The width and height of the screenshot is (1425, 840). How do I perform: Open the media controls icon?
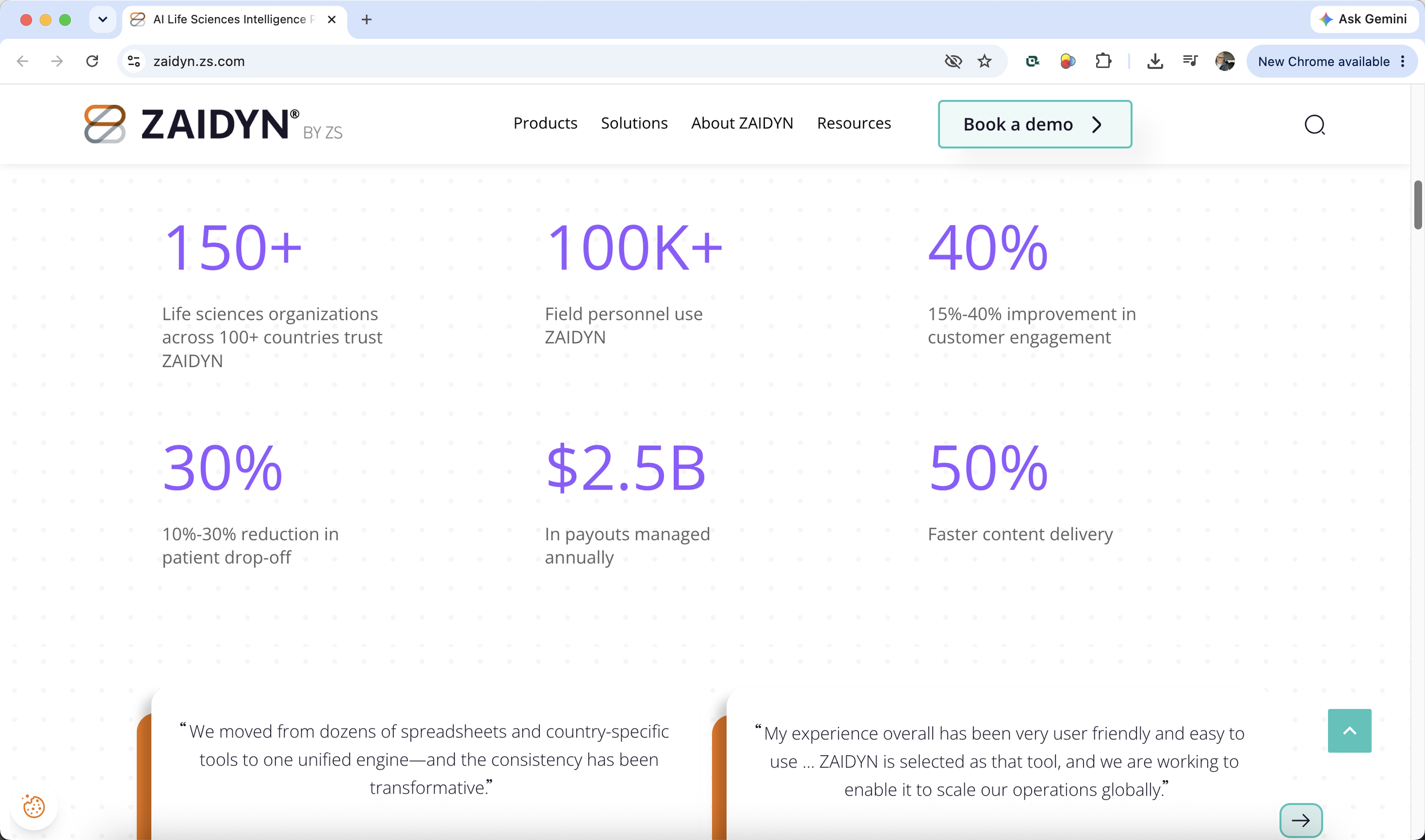click(1190, 61)
